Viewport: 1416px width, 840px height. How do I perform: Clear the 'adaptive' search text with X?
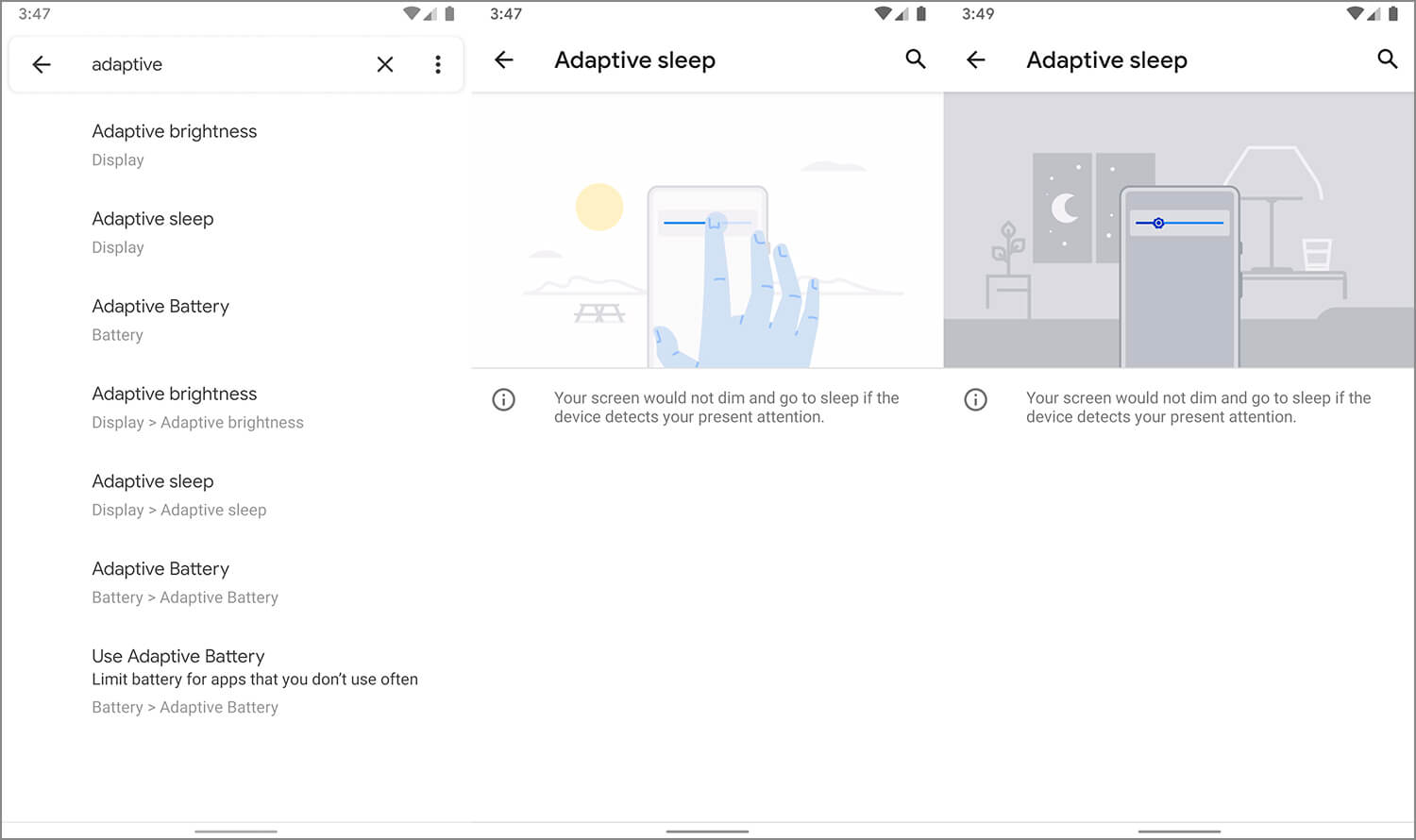385,64
